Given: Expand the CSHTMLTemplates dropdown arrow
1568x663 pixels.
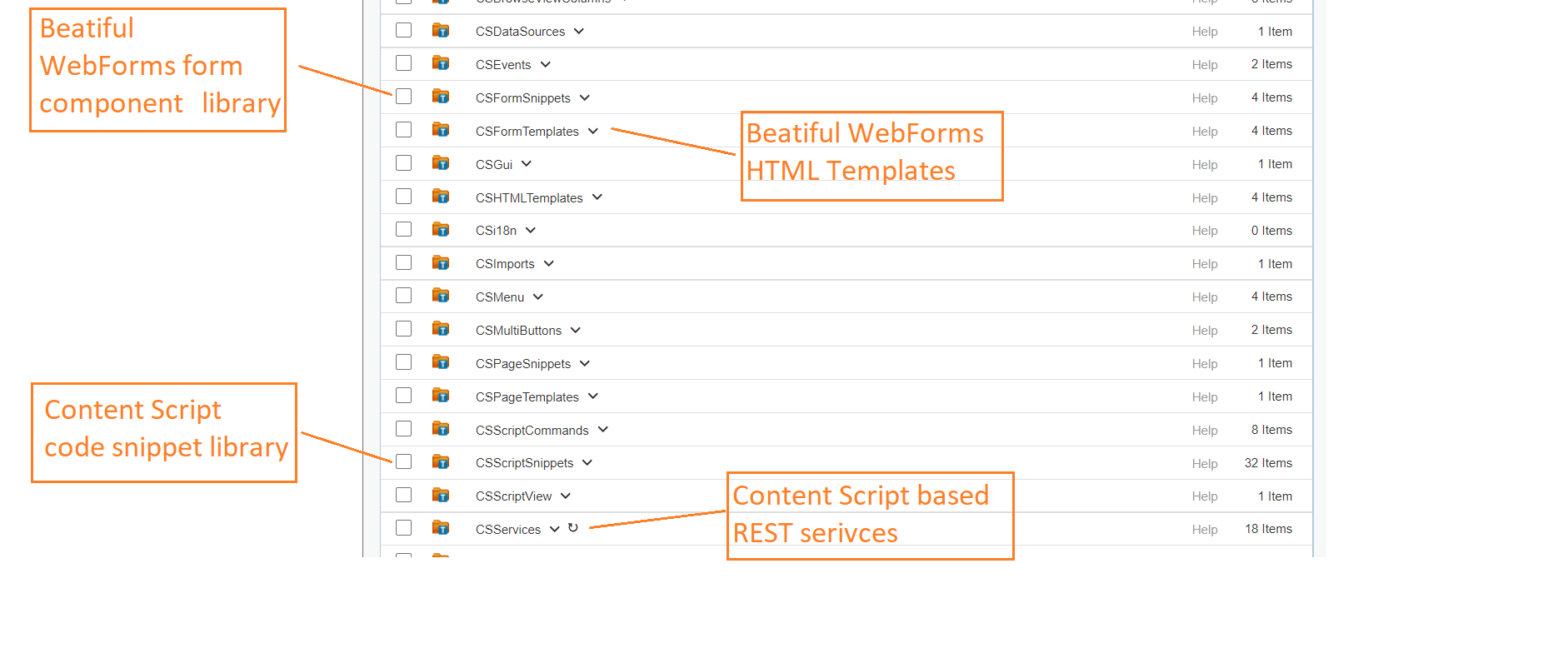Looking at the screenshot, I should tap(597, 197).
